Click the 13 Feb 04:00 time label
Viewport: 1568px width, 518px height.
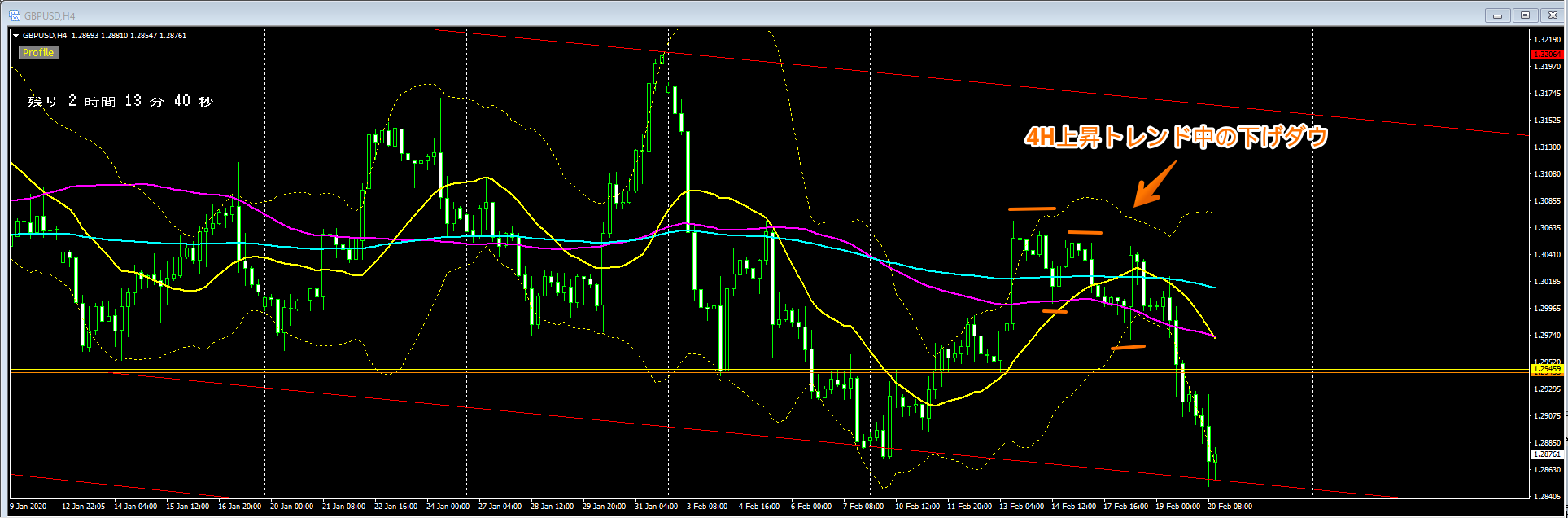1021,507
